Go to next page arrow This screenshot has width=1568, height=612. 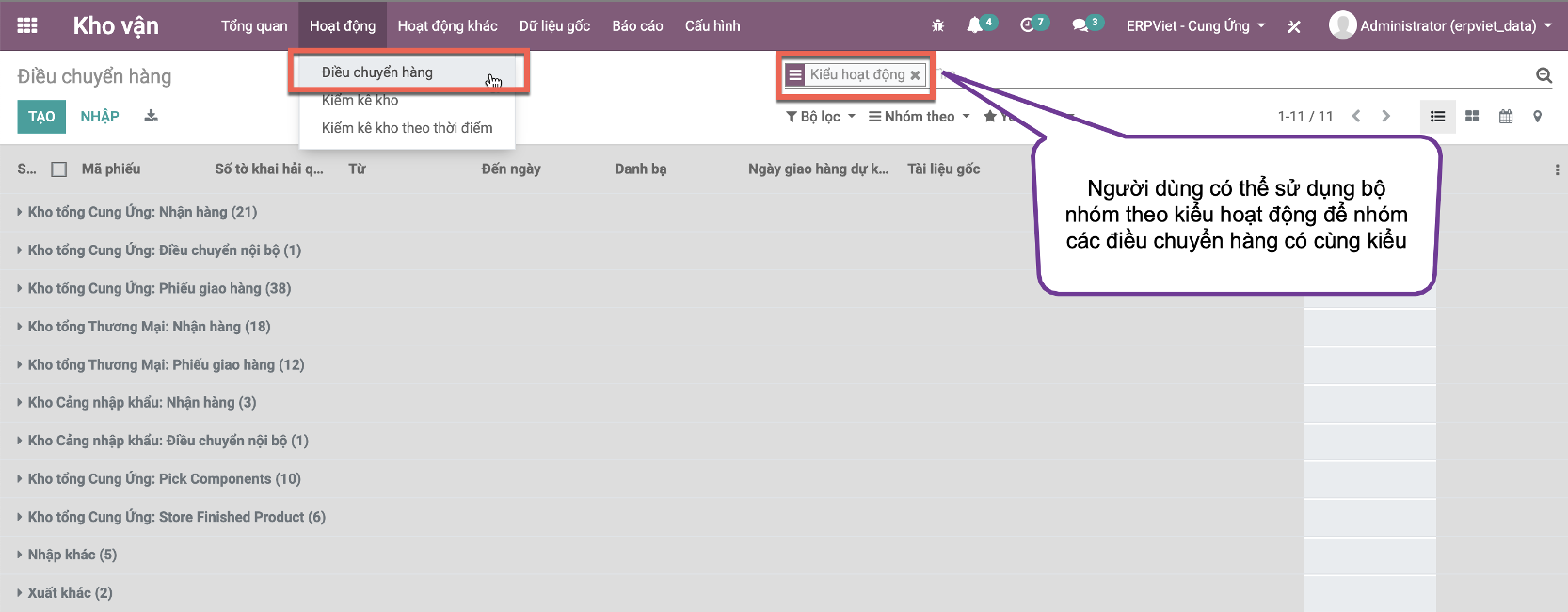(1385, 116)
